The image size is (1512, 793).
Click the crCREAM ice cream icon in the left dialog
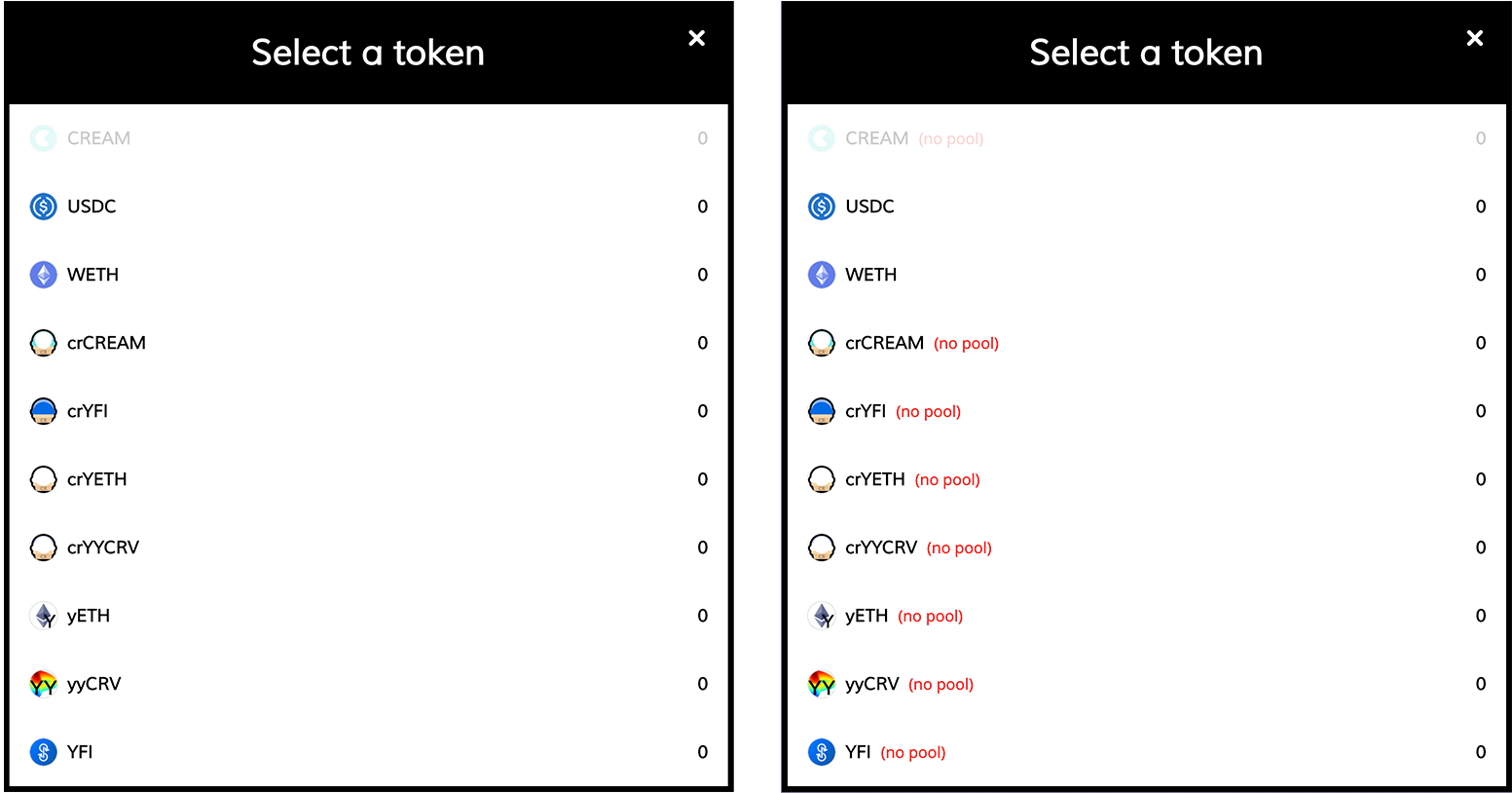coord(44,343)
